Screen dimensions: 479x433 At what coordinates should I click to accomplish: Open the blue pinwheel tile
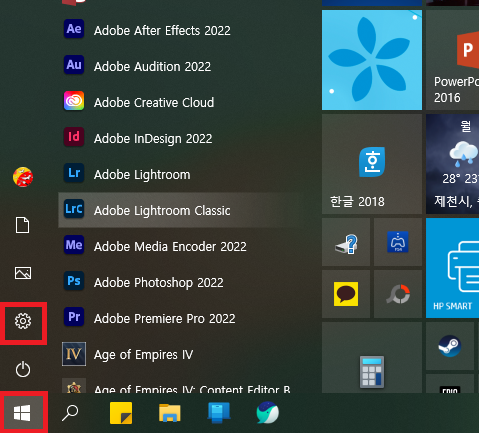(x=372, y=60)
